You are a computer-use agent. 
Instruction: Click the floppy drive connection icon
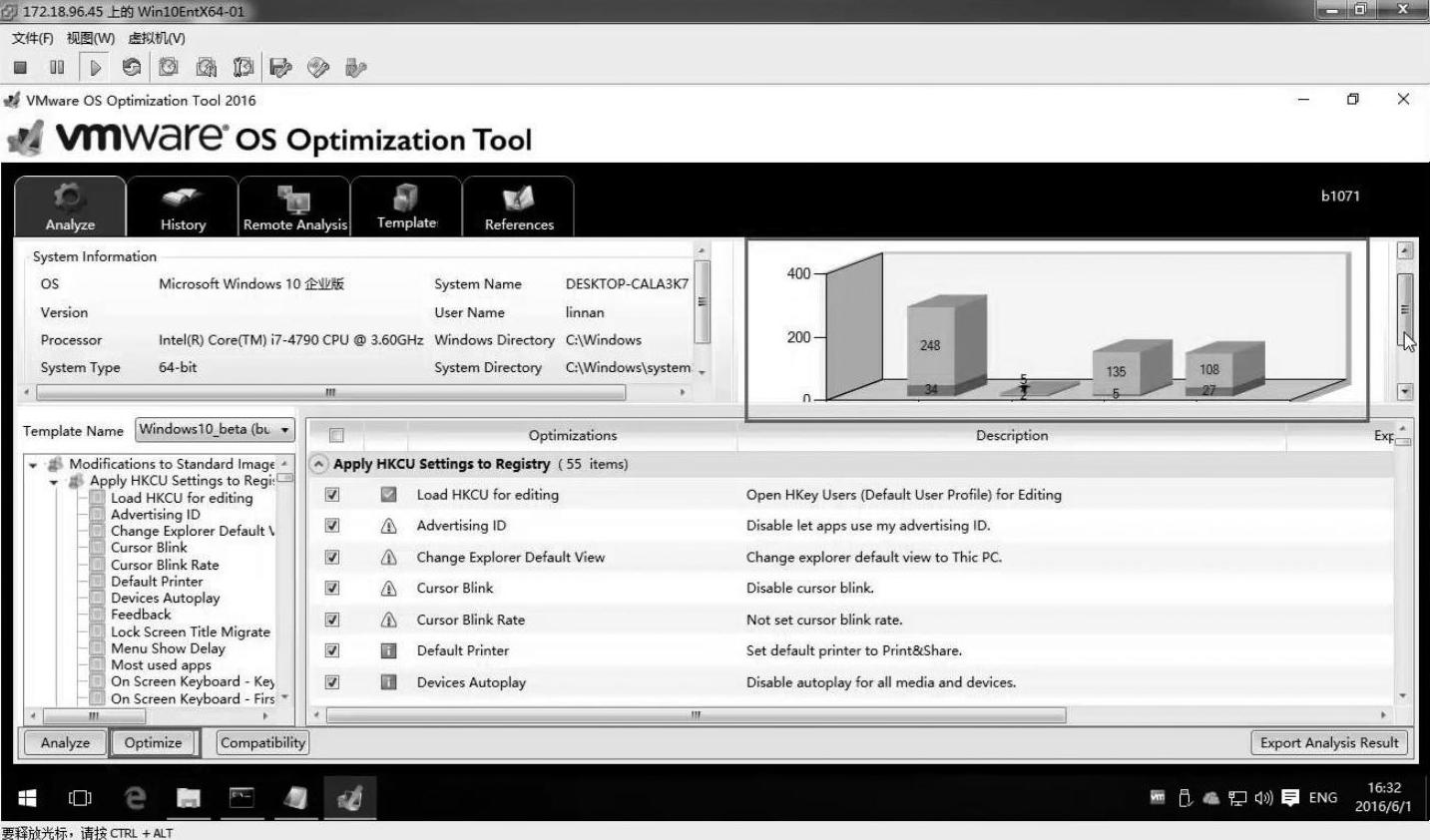point(281,67)
